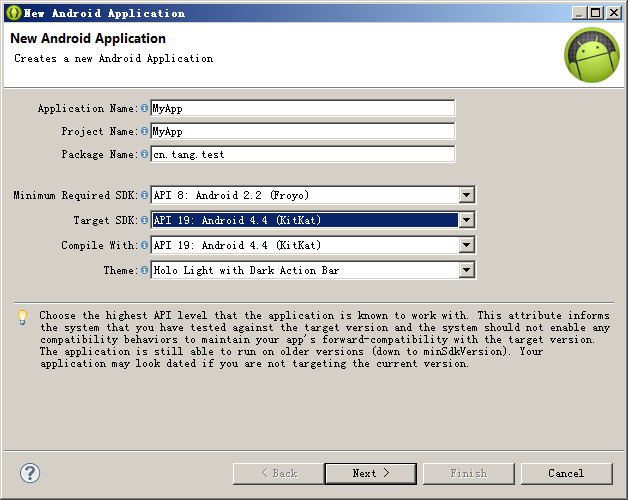Open the help question mark icon
The height and width of the screenshot is (500, 628).
tap(30, 473)
